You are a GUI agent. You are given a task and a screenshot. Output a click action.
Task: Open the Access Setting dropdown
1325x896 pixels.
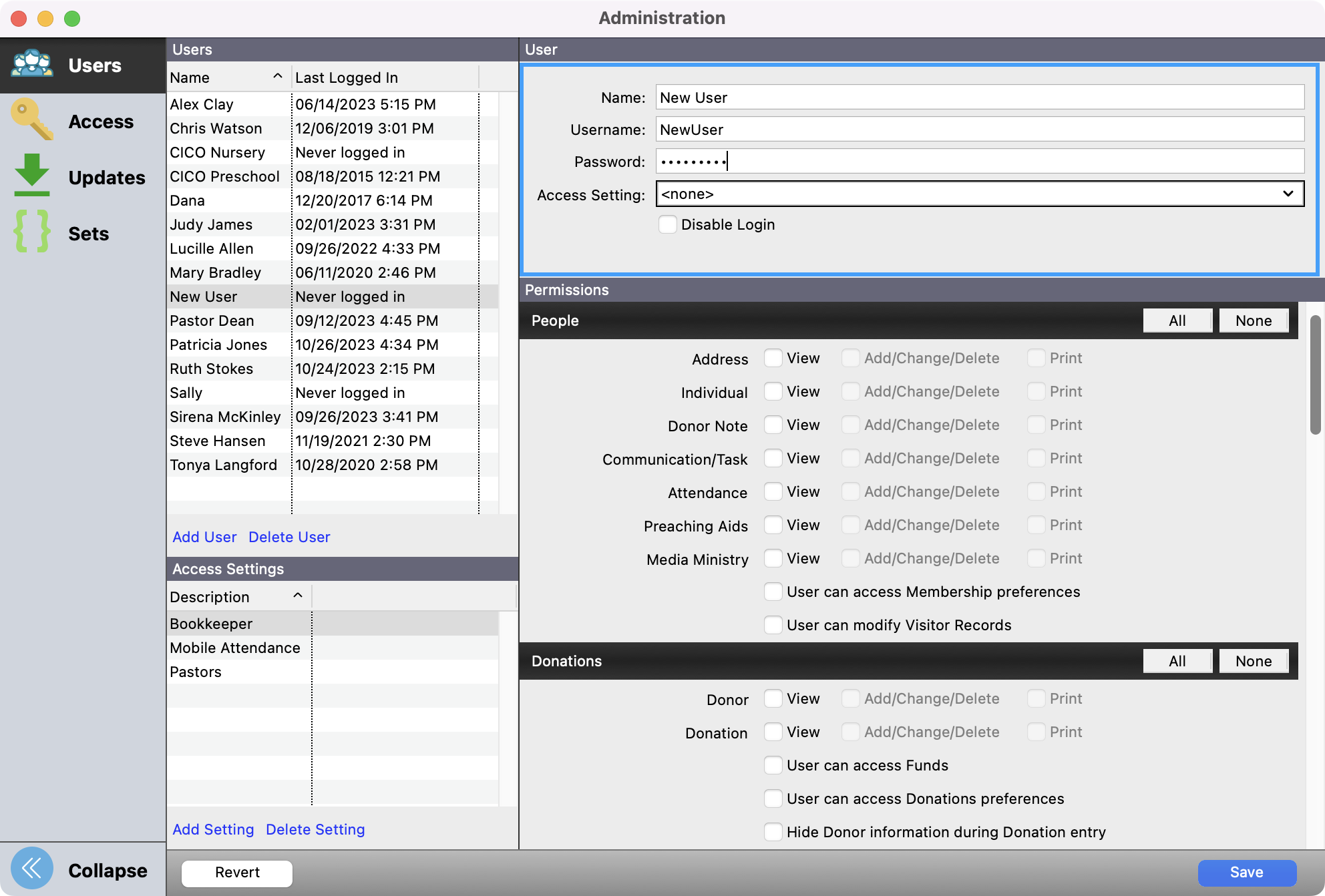pyautogui.click(x=979, y=194)
